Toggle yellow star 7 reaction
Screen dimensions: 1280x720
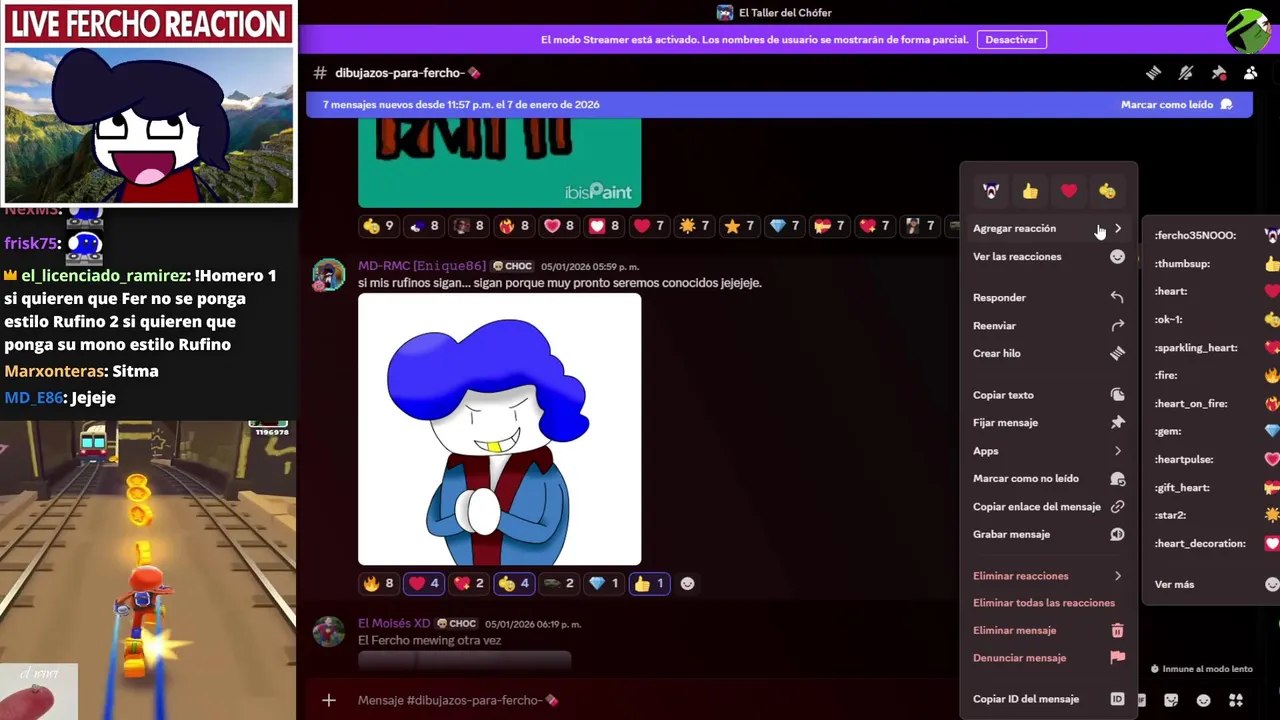[739, 226]
